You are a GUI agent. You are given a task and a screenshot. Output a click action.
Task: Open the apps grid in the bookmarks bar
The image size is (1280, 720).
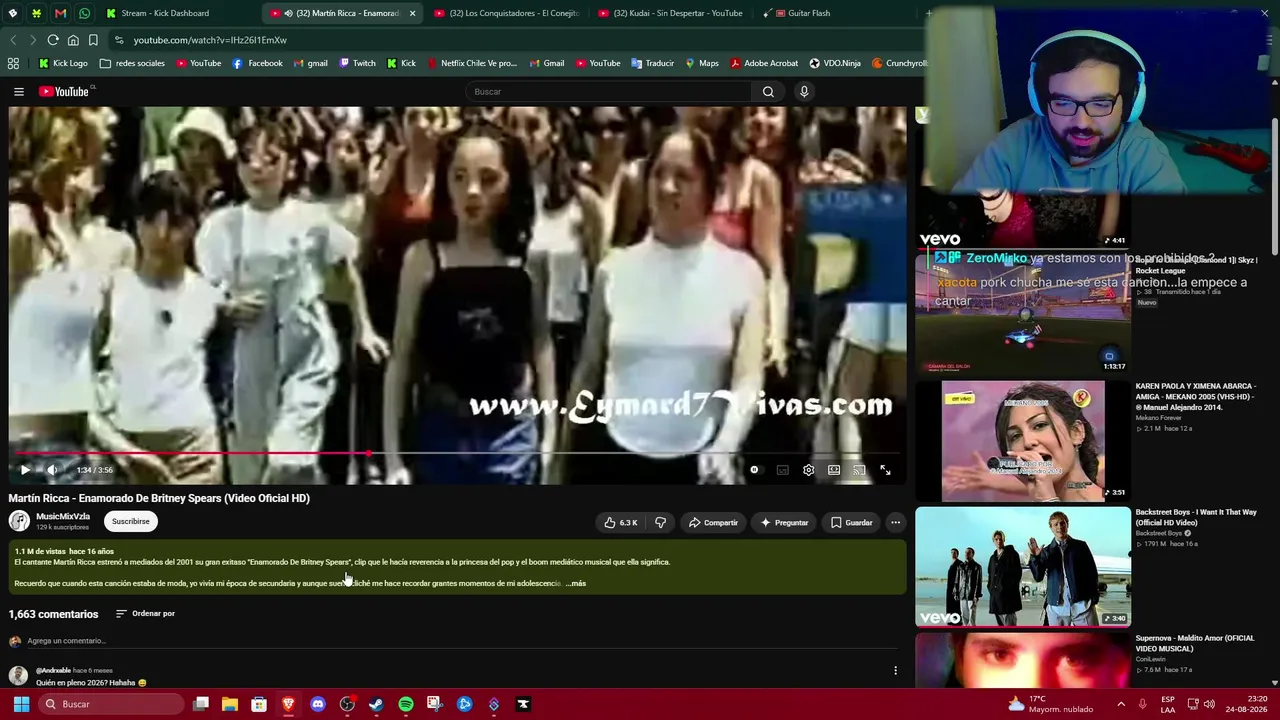pos(13,63)
